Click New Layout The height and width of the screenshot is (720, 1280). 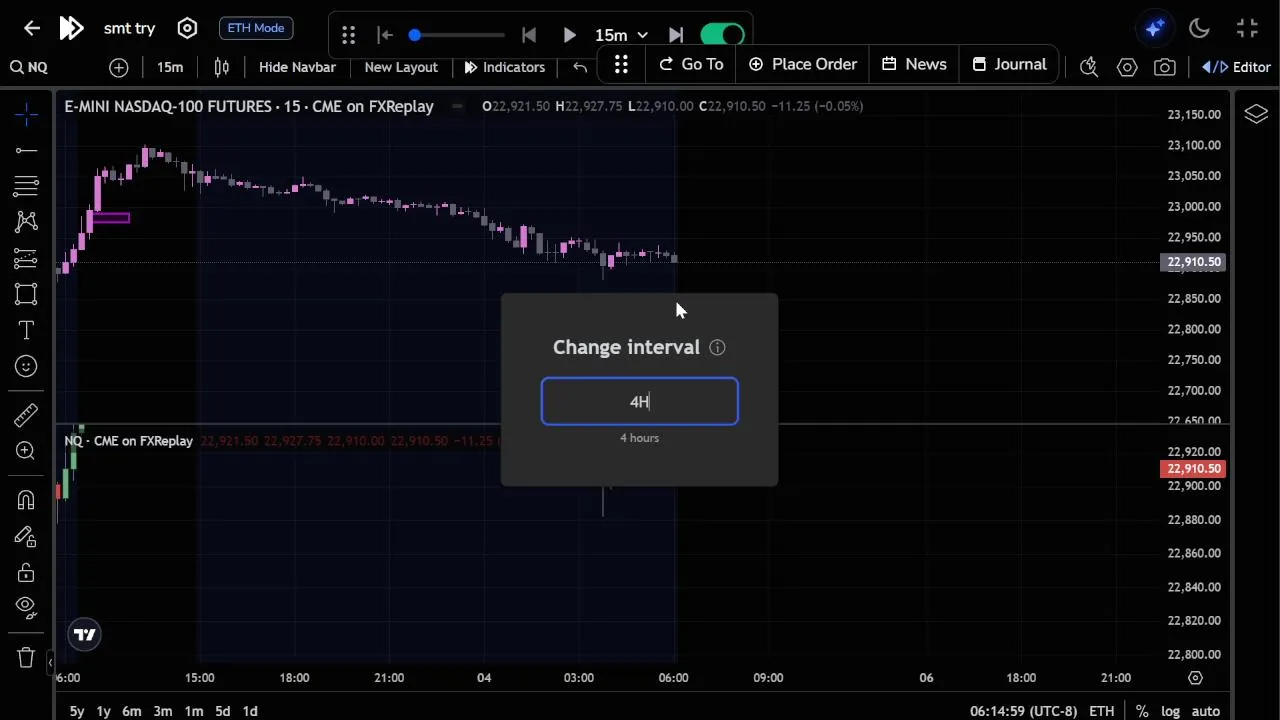tap(401, 67)
